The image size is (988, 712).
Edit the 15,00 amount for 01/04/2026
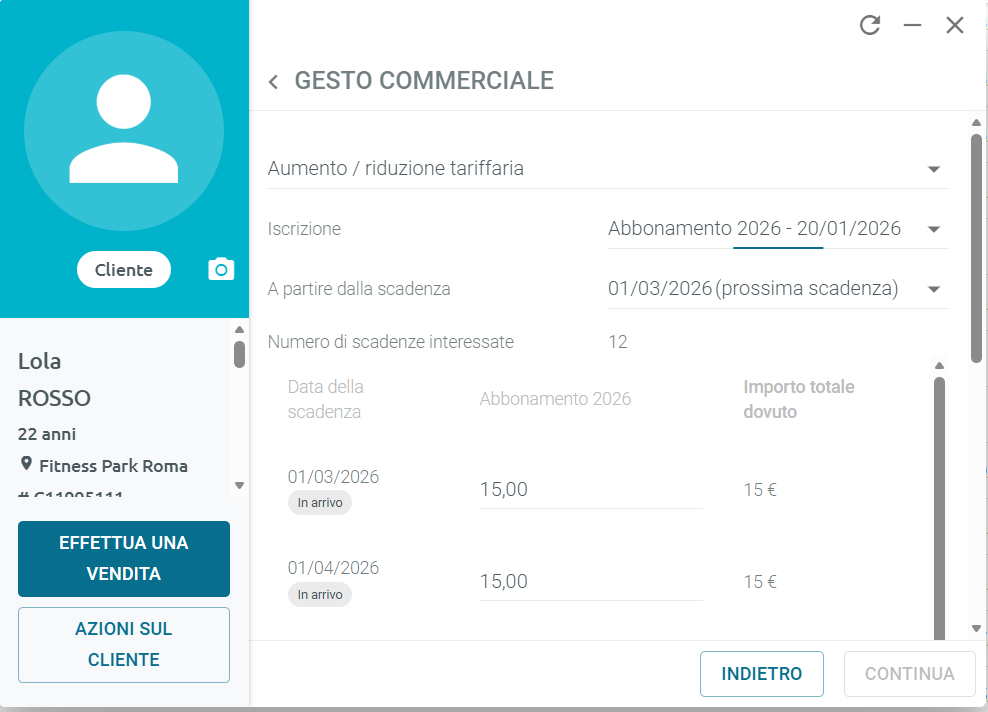591,581
